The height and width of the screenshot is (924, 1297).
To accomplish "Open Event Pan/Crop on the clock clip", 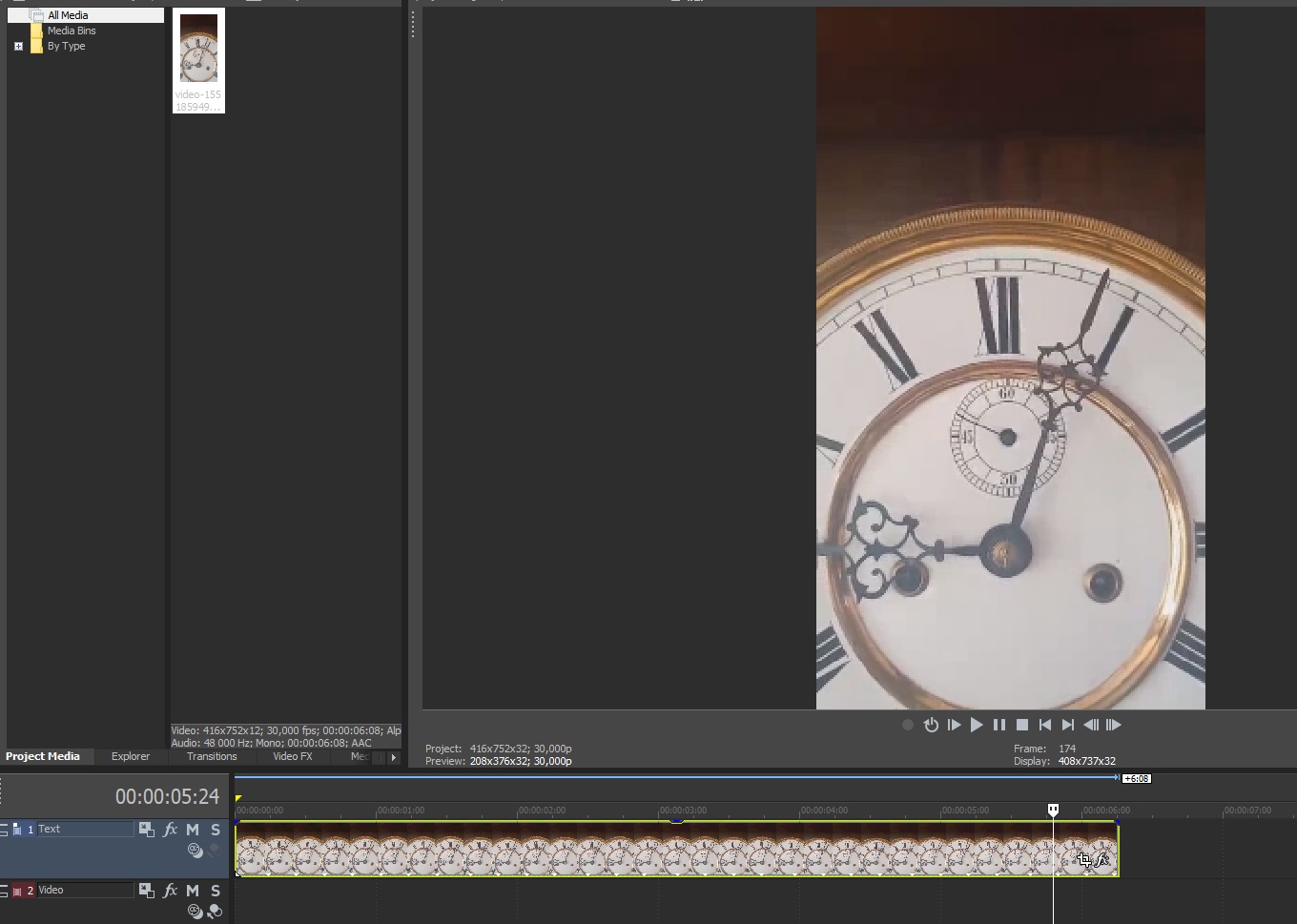I will [x=1084, y=860].
